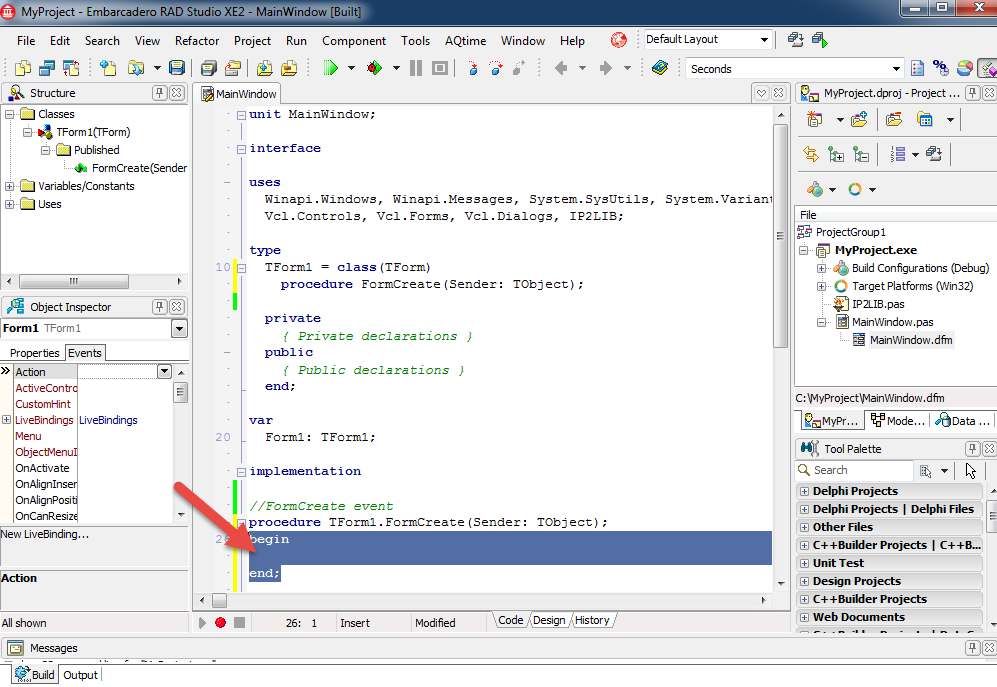Screen dimensions: 997x687
Task: Click the Save floppy disk icon
Action: click(177, 68)
